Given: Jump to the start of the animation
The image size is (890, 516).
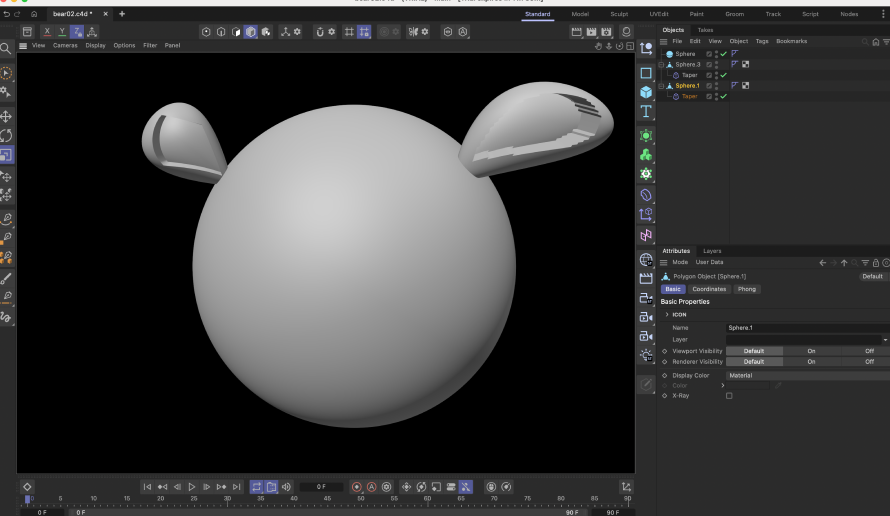Looking at the screenshot, I should pyautogui.click(x=147, y=487).
